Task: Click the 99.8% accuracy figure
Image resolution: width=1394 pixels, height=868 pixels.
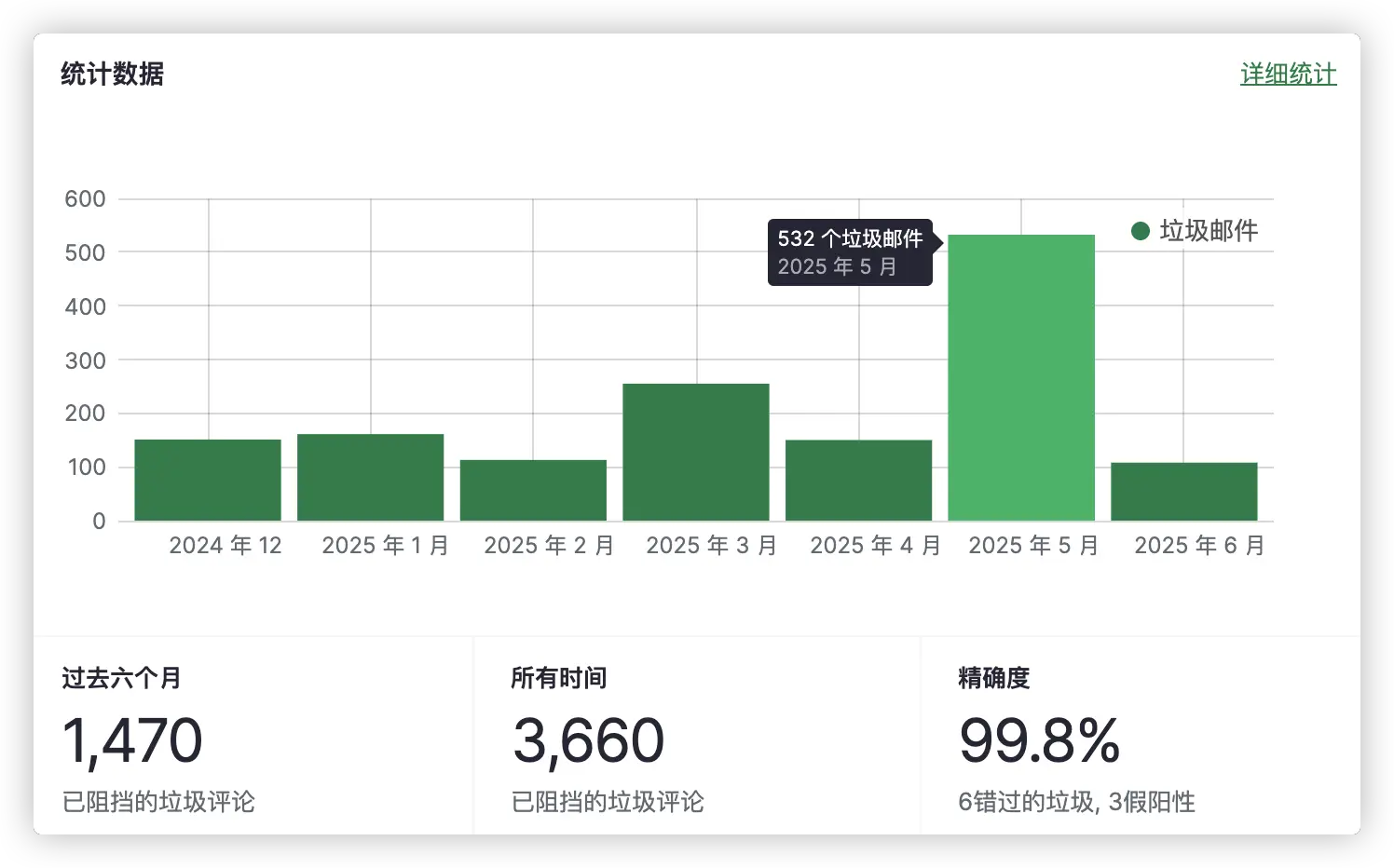Action: (1039, 741)
